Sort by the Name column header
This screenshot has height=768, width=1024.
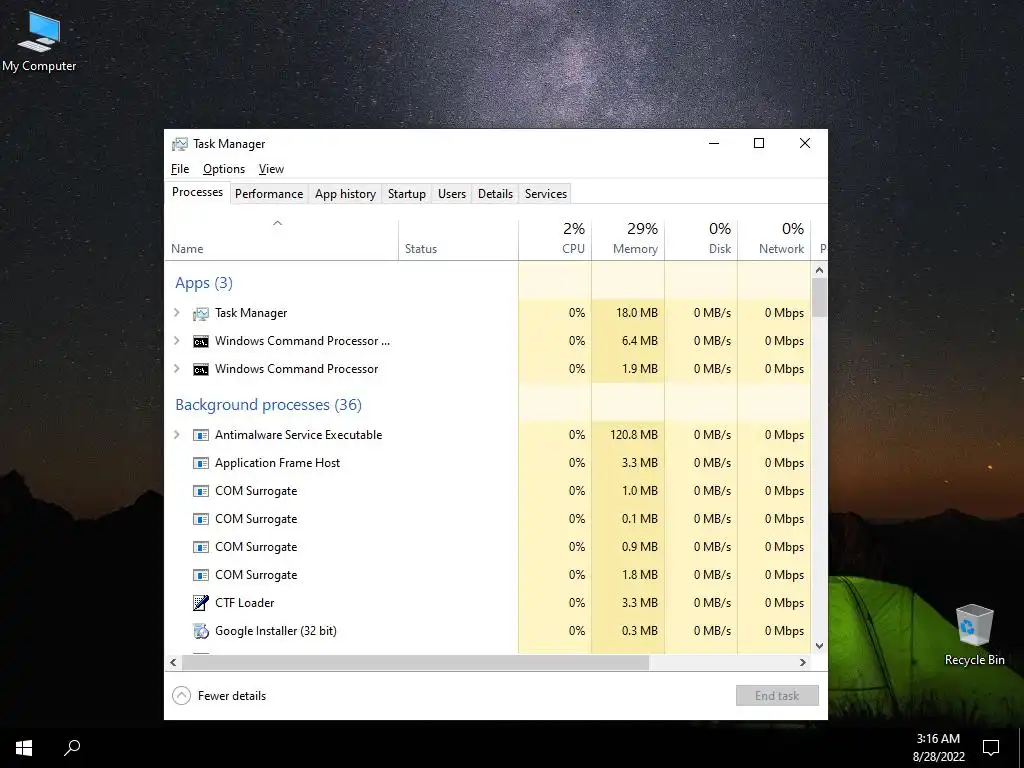281,239
